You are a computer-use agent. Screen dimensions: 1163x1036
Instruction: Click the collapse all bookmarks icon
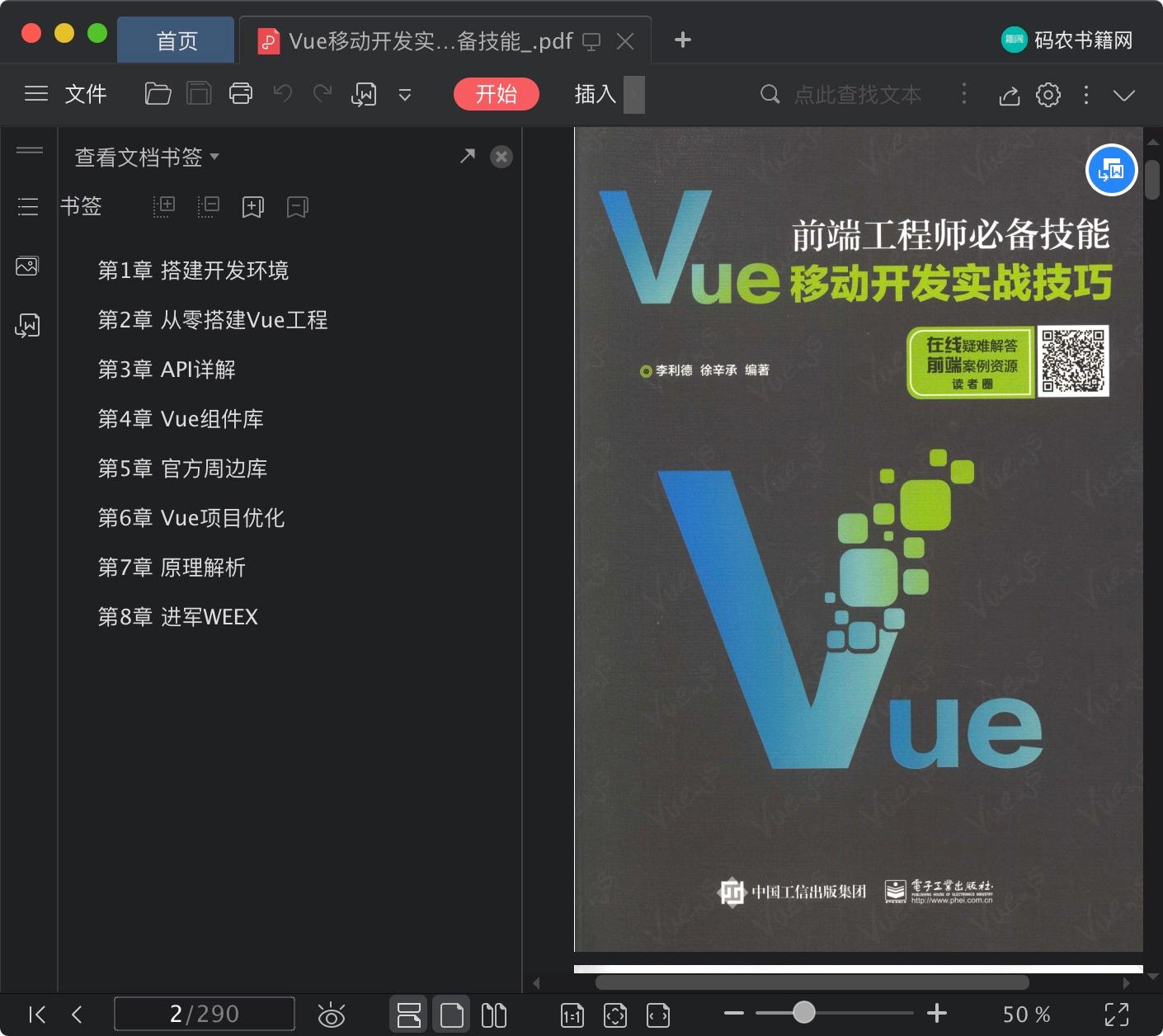point(209,206)
